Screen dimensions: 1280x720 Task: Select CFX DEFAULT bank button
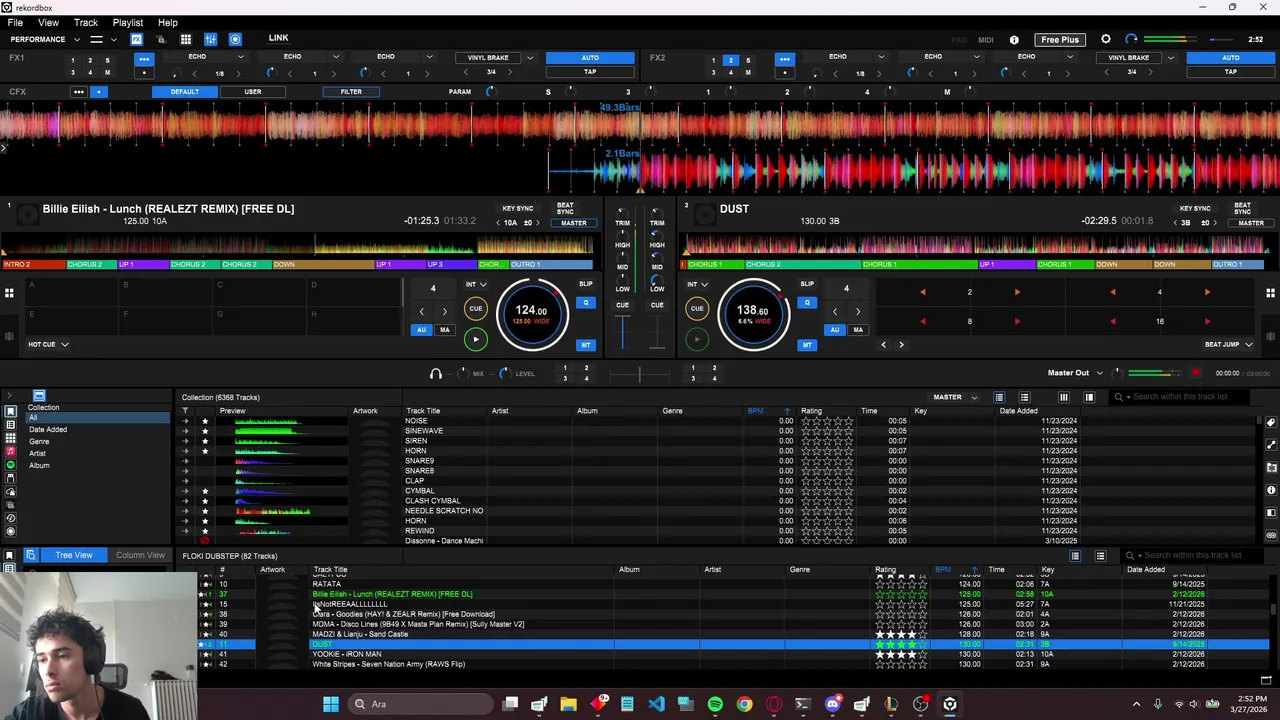coord(184,92)
